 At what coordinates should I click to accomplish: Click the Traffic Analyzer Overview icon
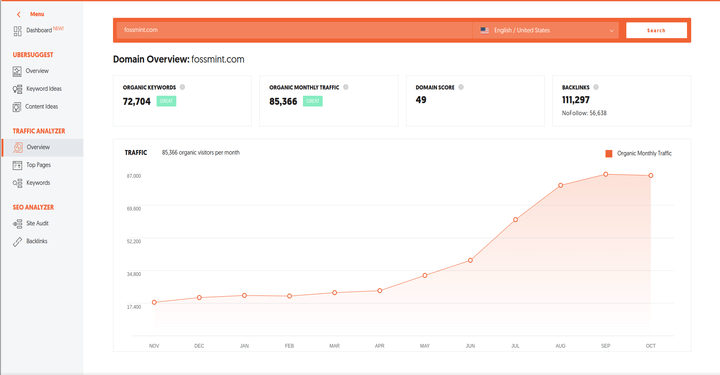click(17, 147)
